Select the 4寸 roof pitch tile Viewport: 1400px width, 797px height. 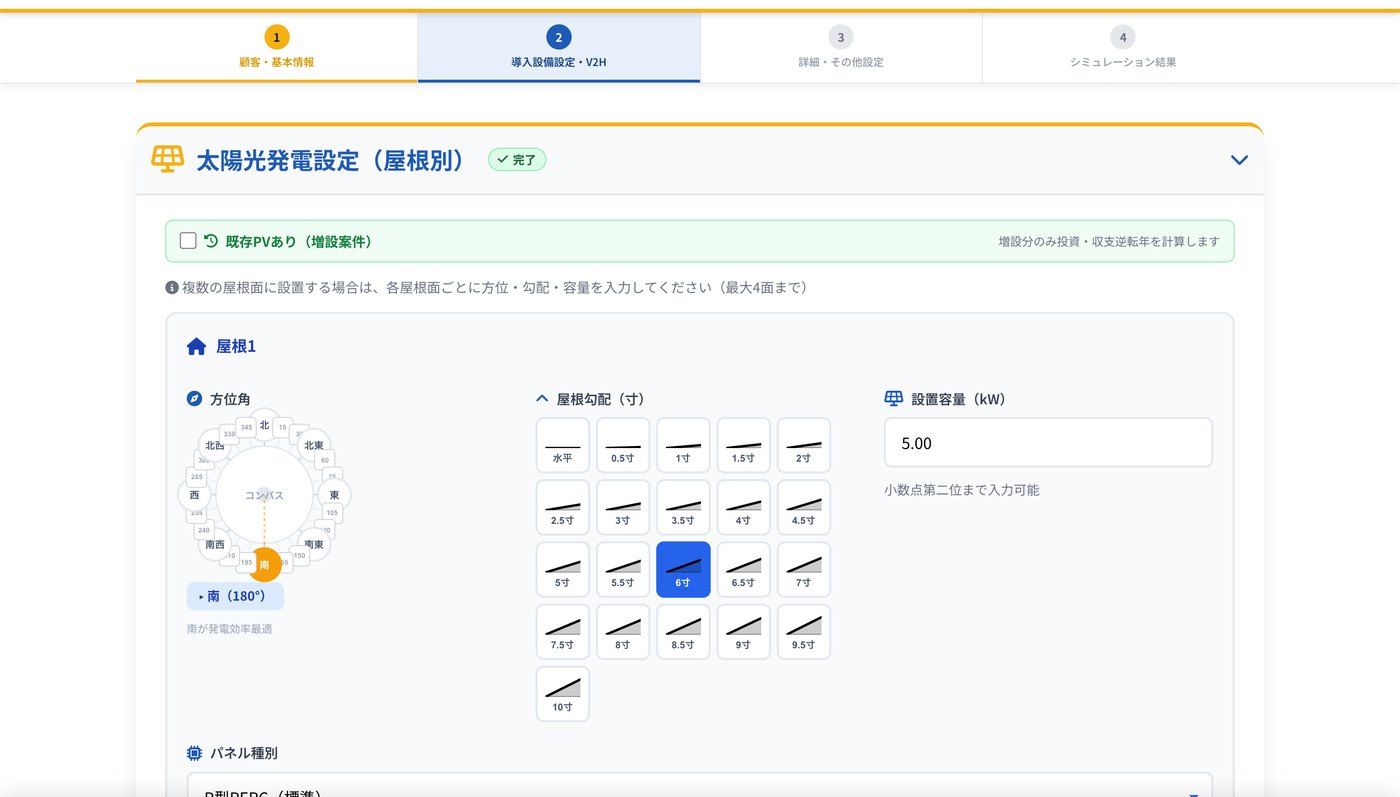[743, 507]
